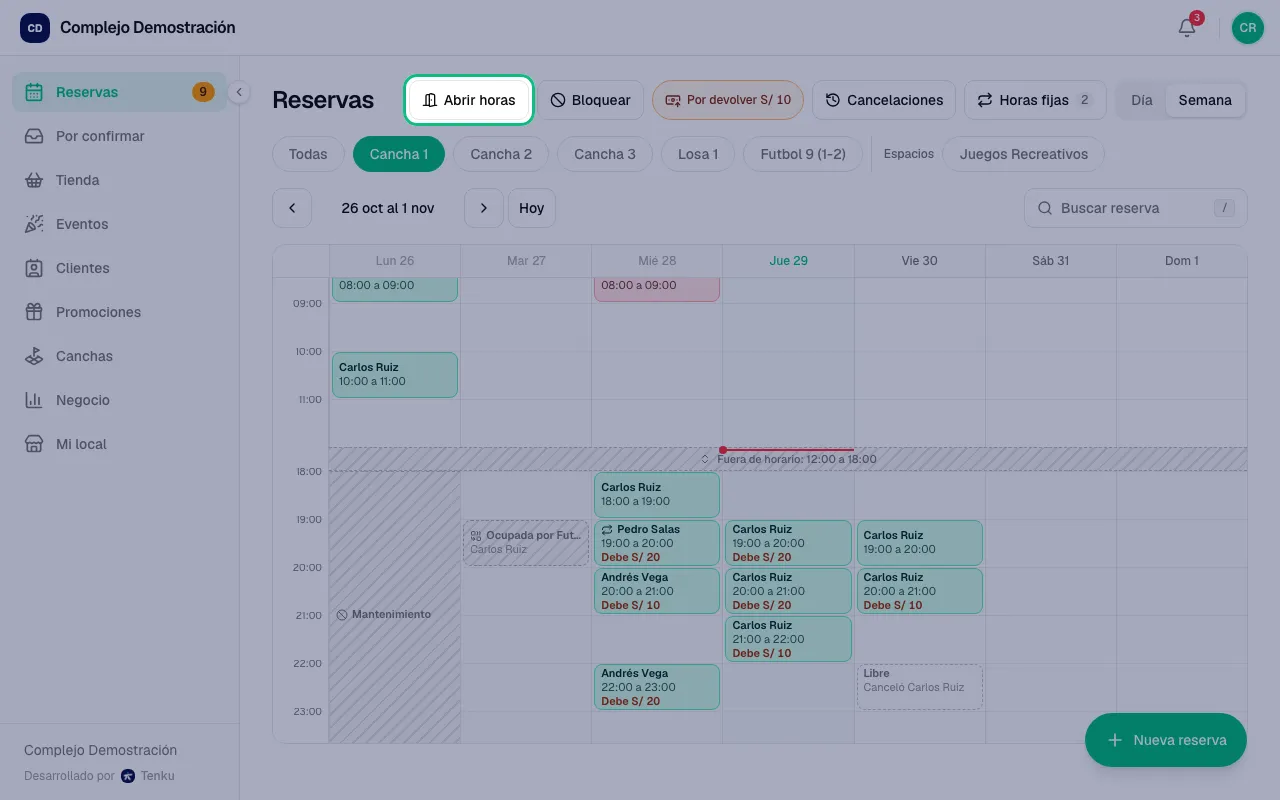The height and width of the screenshot is (800, 1280).
Task: Open Andrés Vega 22:00 a 23:00 booking
Action: point(657,687)
